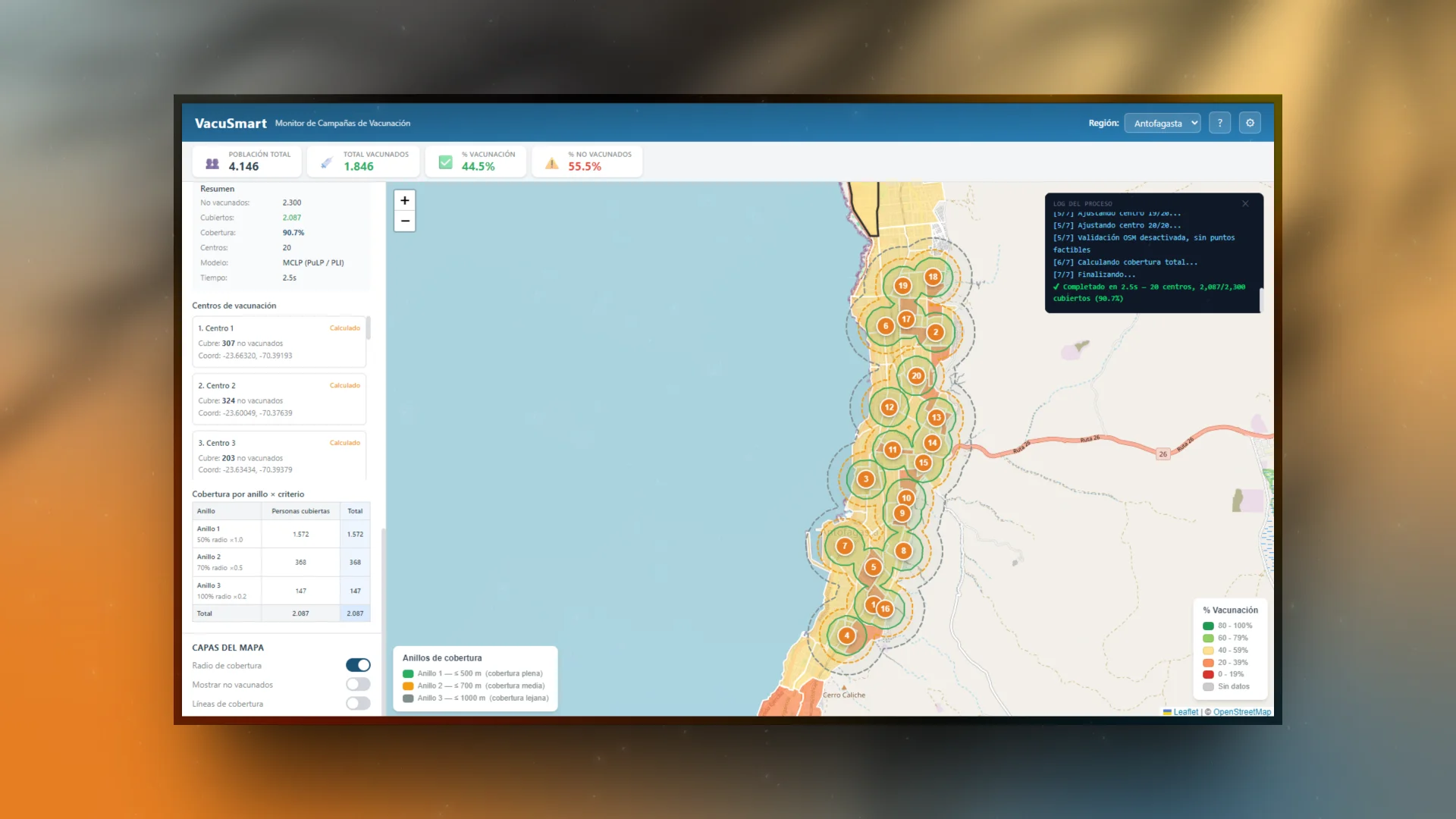Click the Anillo 3 table row
The height and width of the screenshot is (819, 1456).
click(x=281, y=591)
